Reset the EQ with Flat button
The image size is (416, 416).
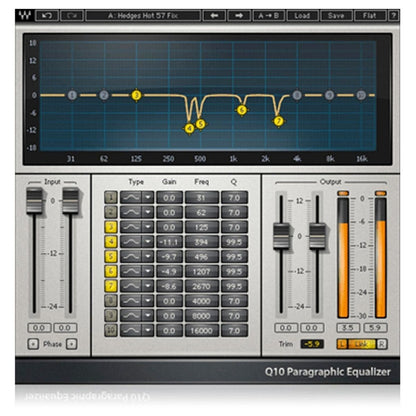(370, 16)
